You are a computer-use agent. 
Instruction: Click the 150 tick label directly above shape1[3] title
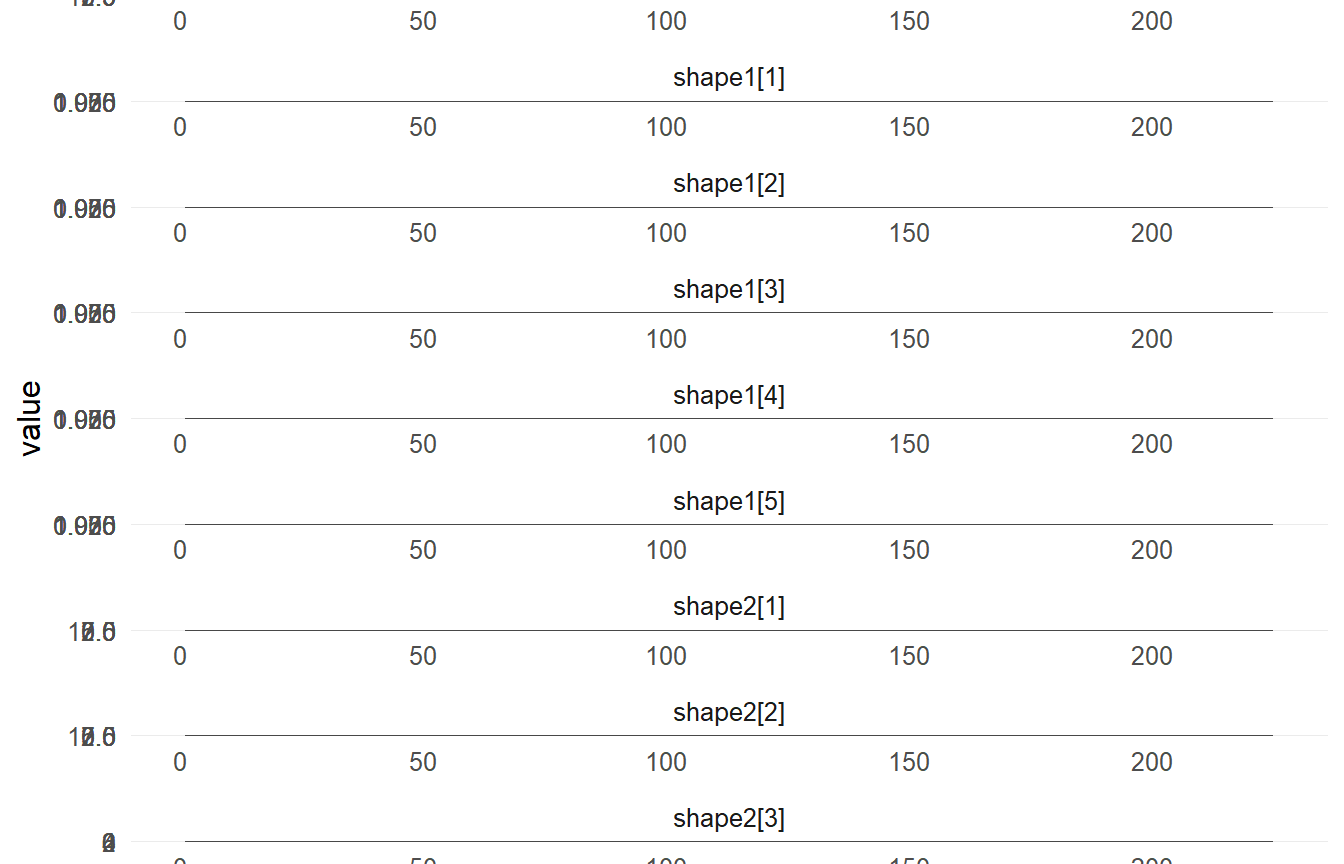coord(909,234)
